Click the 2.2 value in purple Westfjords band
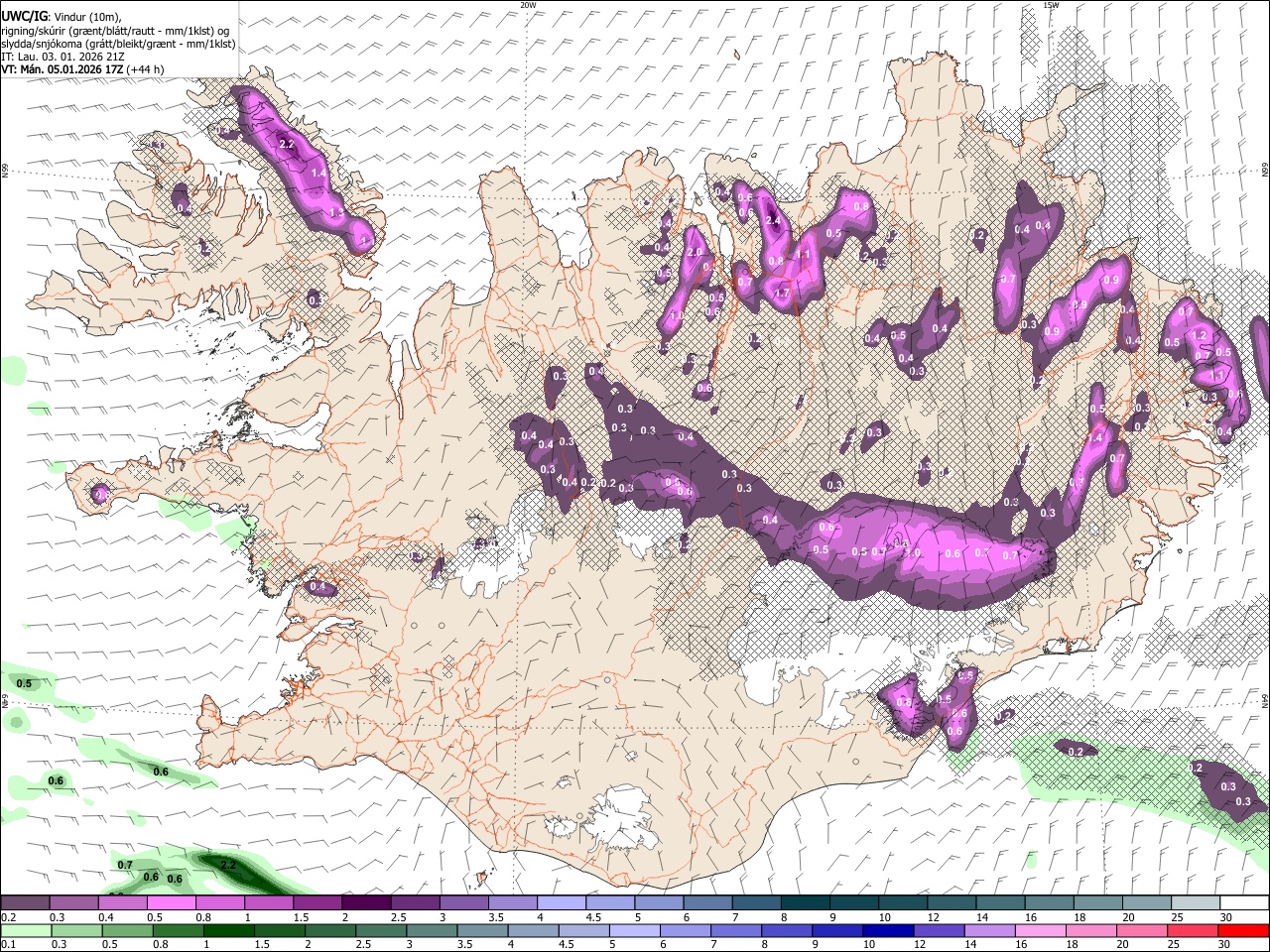 pyautogui.click(x=288, y=145)
